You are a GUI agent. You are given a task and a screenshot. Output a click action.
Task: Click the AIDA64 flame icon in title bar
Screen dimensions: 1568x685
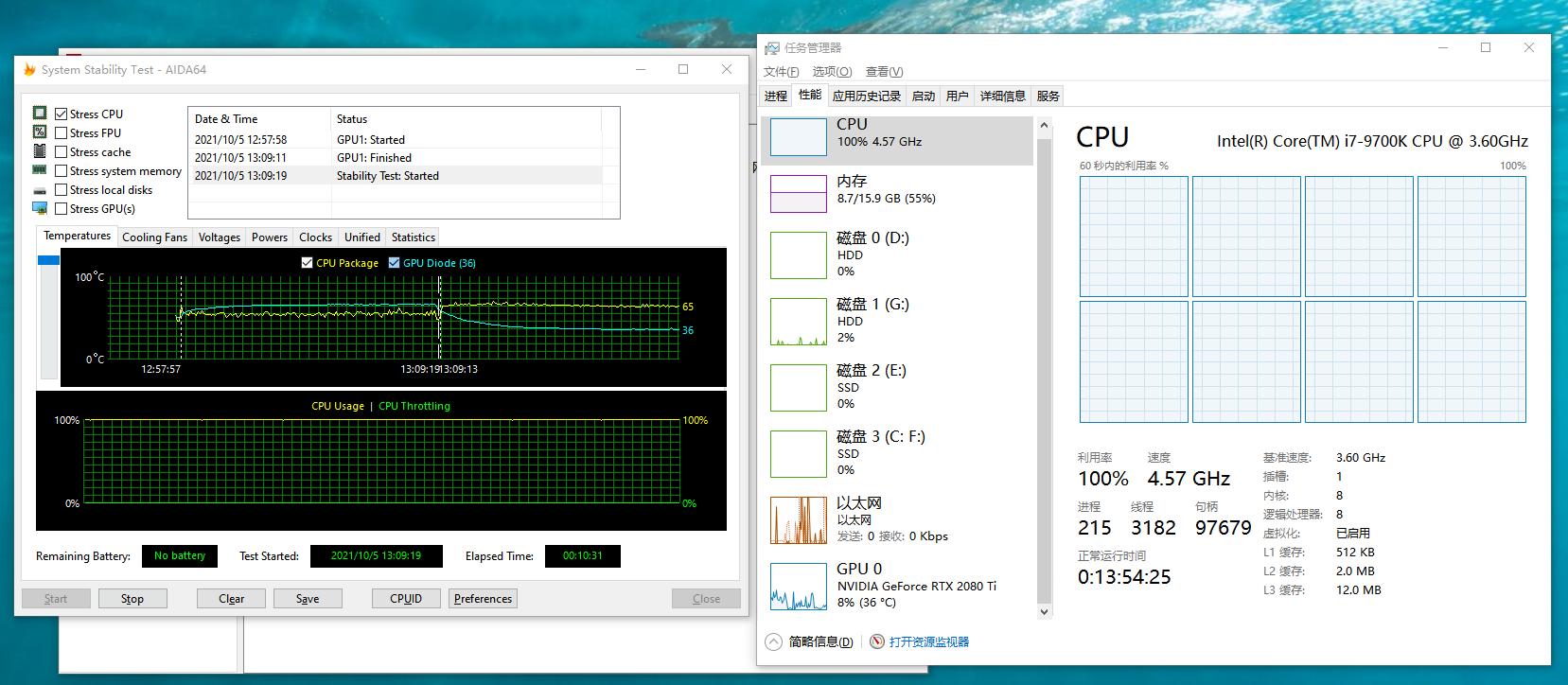[29, 70]
